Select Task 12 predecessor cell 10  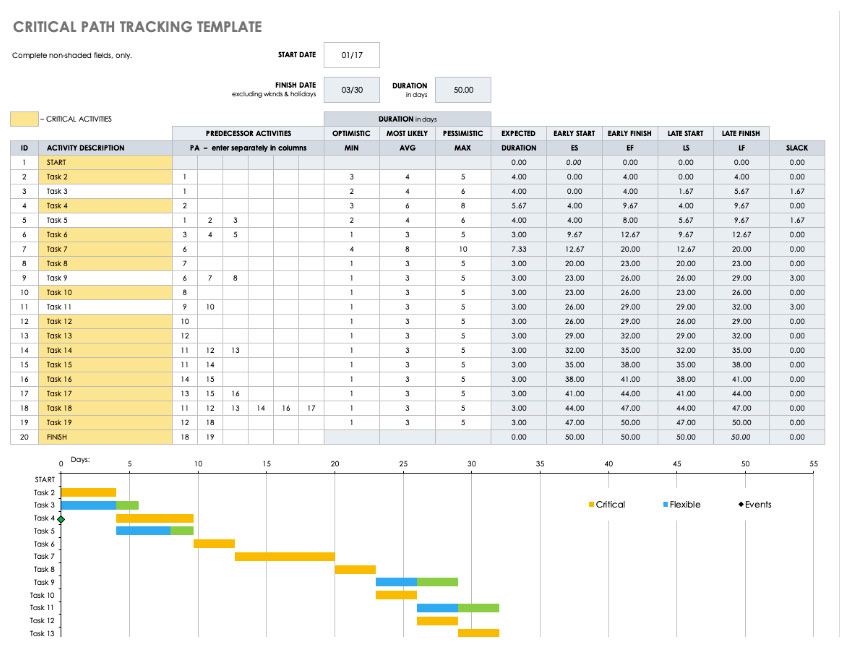pyautogui.click(x=185, y=321)
